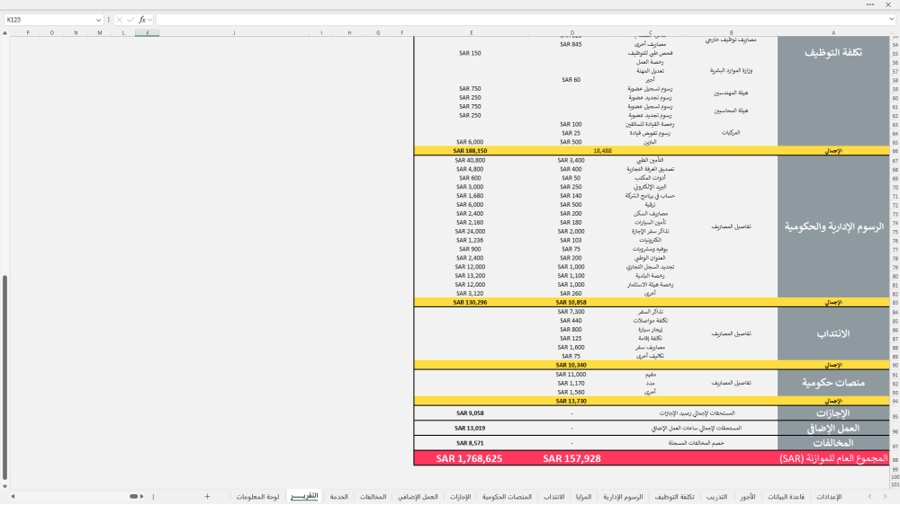Viewport: 900px width, 505px height.
Task: Open the قاعدة البيانات sheet tab
Action: (x=786, y=496)
